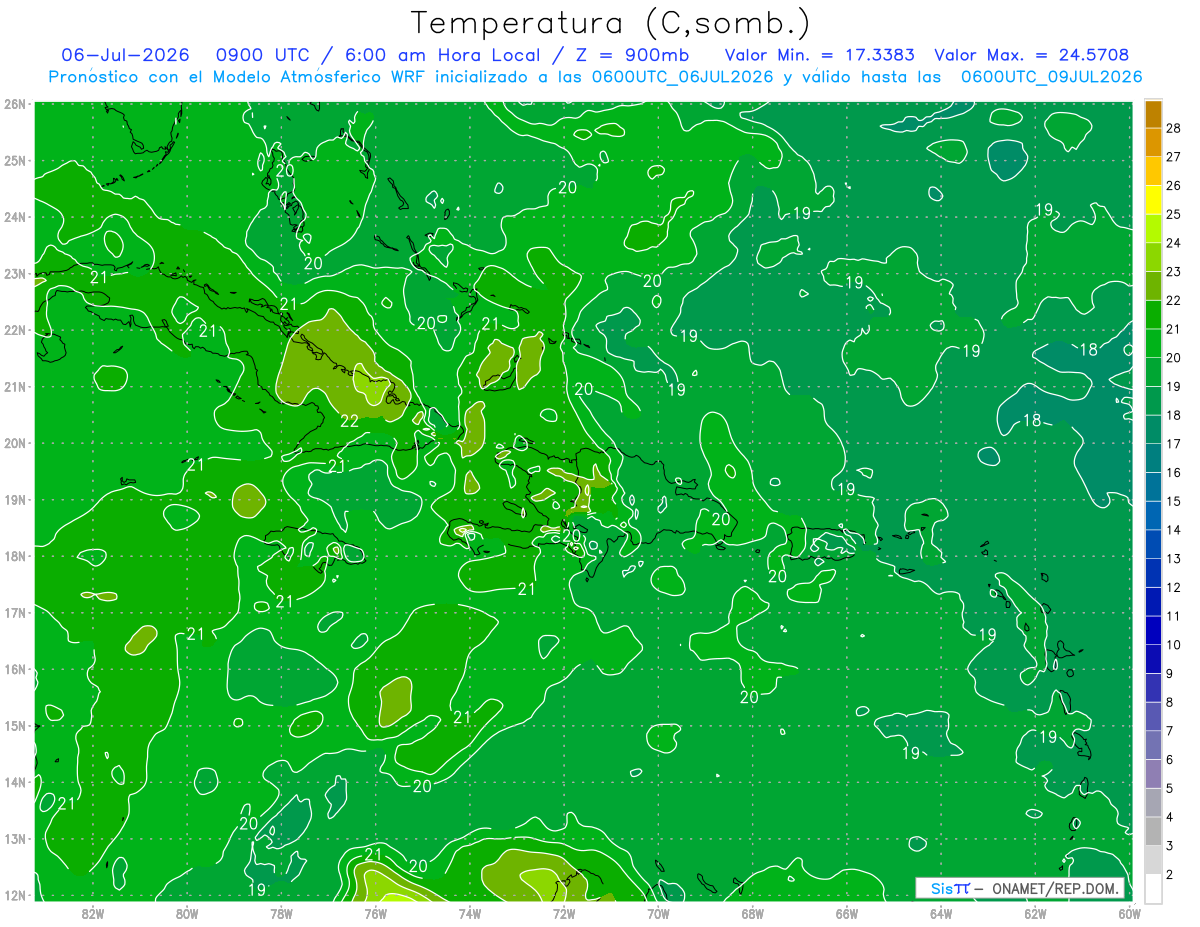The height and width of the screenshot is (927, 1200).
Task: Click the '74W' longitude axis label
Action: (470, 913)
